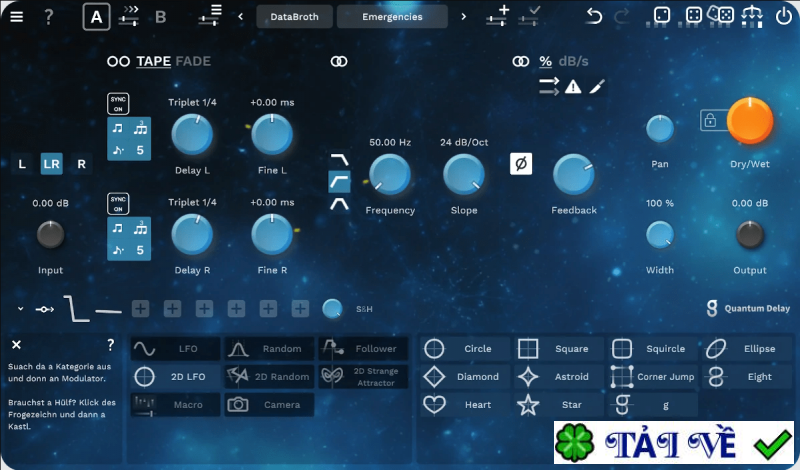Choose the Random modulator category

[x=269, y=349]
